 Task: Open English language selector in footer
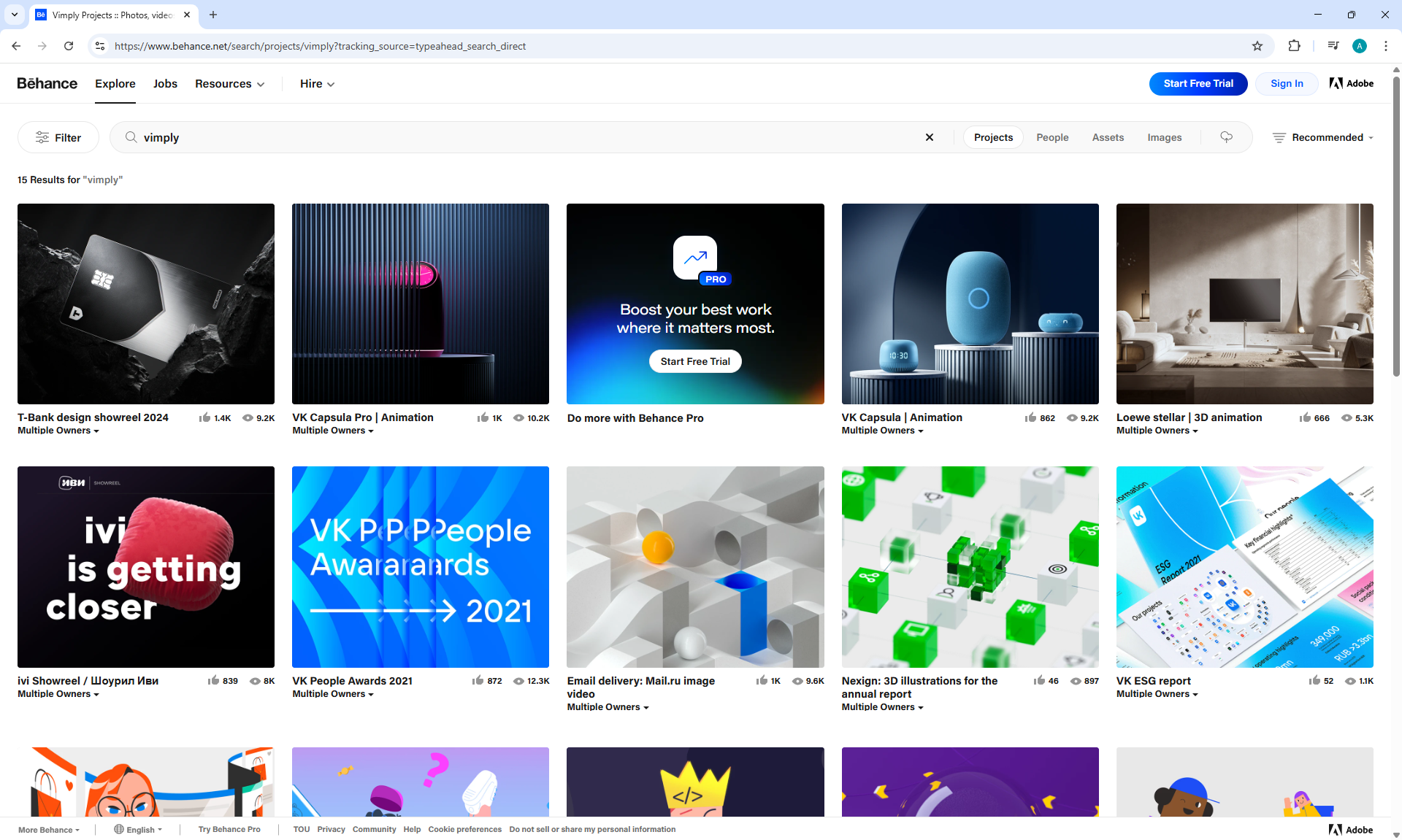tap(138, 830)
